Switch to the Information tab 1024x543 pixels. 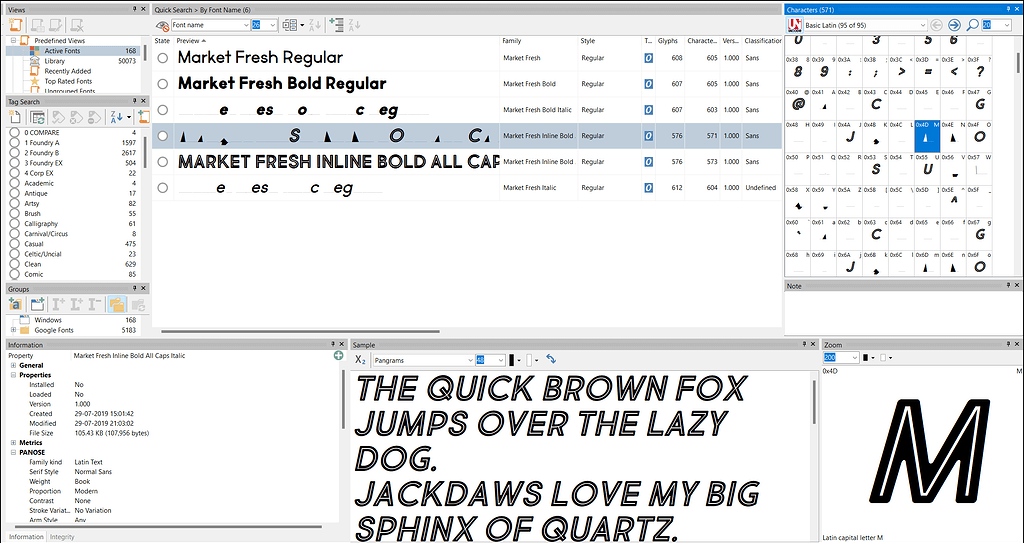tap(26, 537)
